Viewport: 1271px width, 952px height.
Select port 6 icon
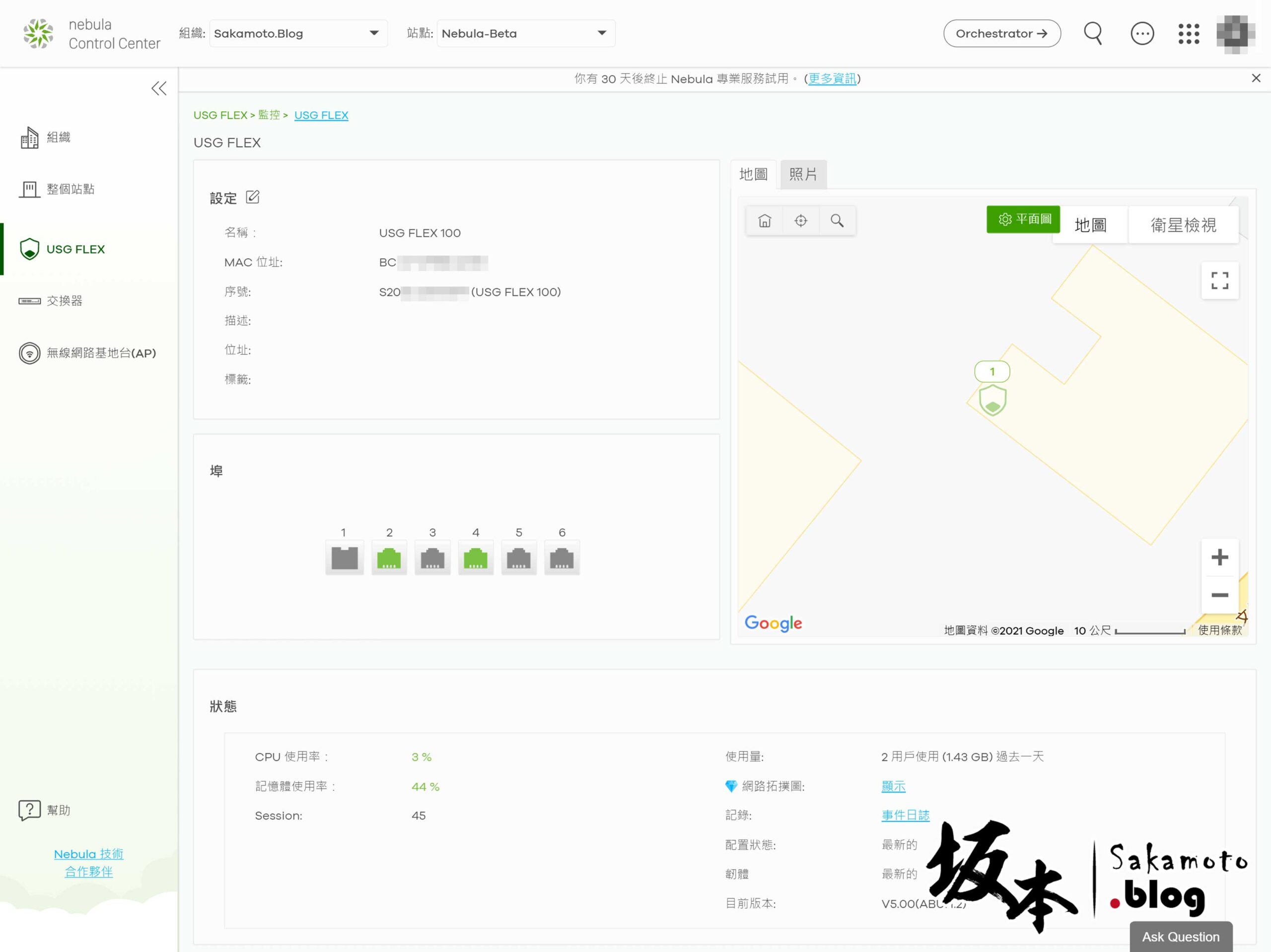562,557
